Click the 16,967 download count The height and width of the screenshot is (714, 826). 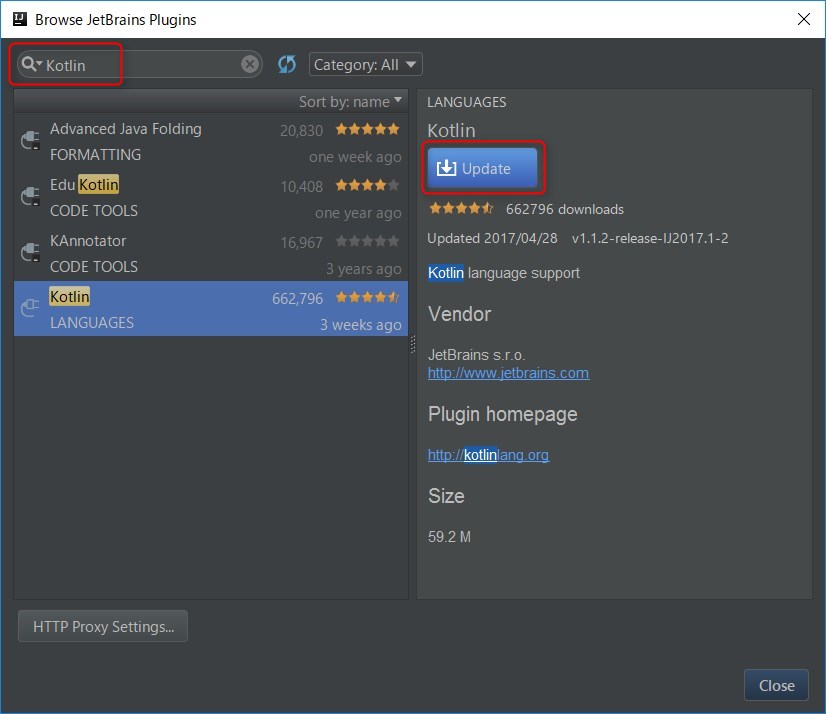(x=301, y=242)
